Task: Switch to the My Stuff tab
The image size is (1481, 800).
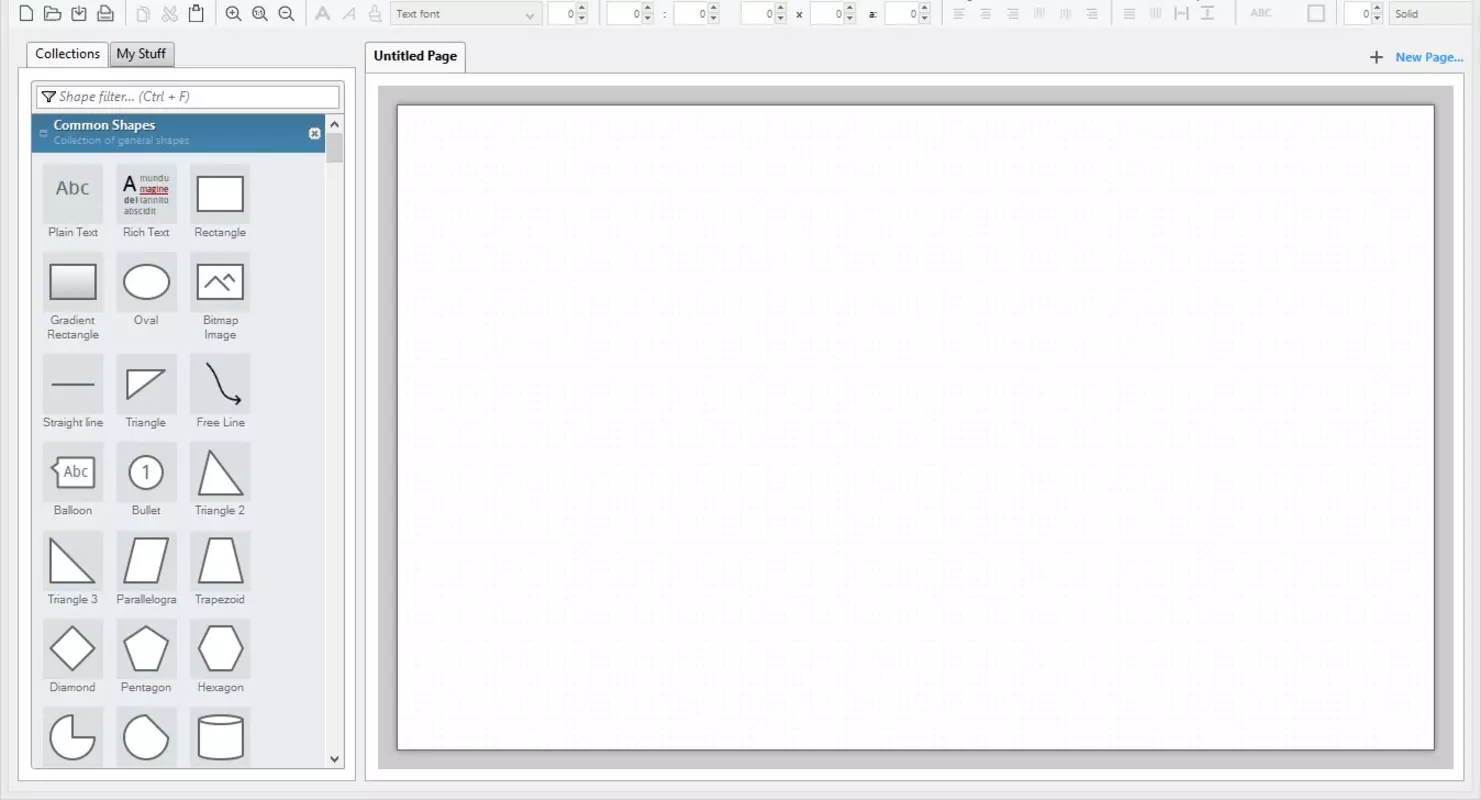Action: (141, 54)
